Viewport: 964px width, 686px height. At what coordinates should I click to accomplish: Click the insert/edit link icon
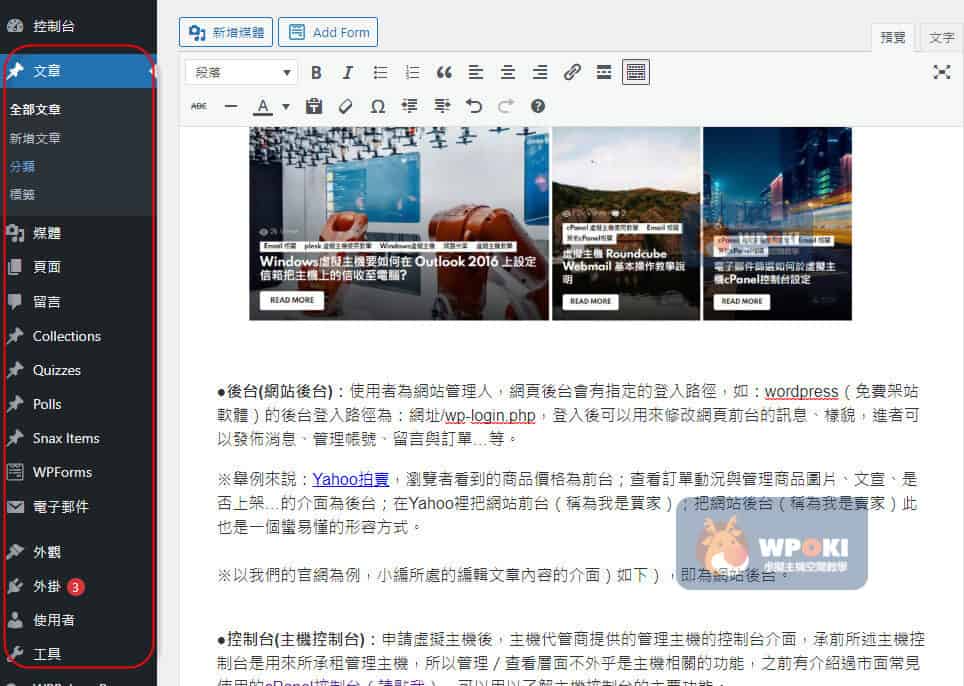click(572, 72)
